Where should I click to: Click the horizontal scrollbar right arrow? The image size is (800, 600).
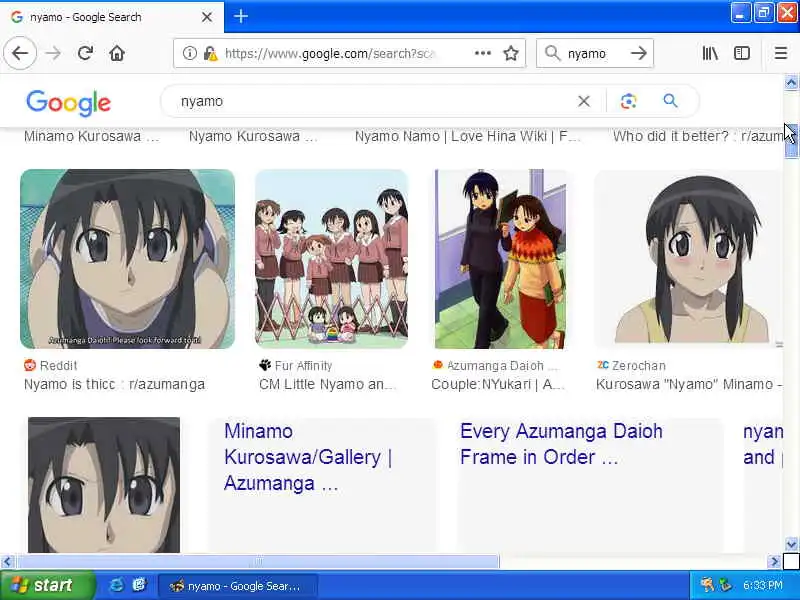click(x=774, y=562)
